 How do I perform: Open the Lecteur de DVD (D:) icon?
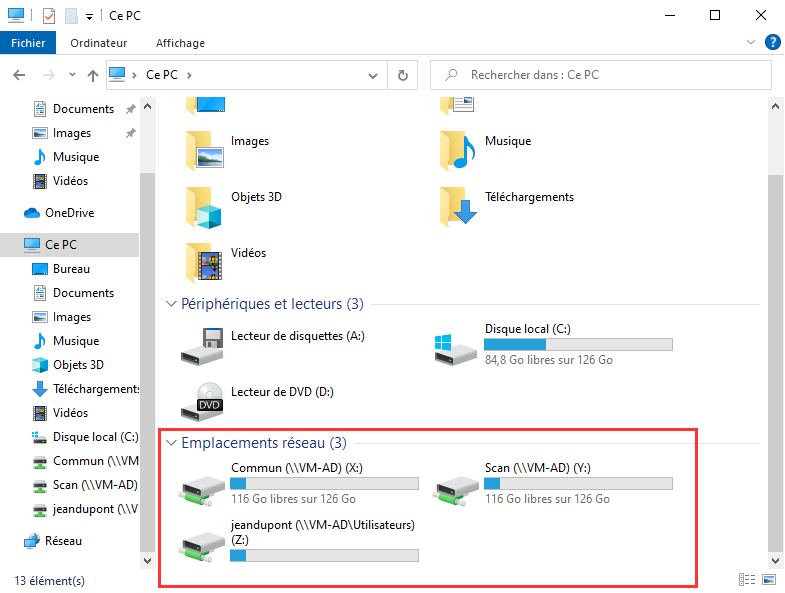[202, 400]
